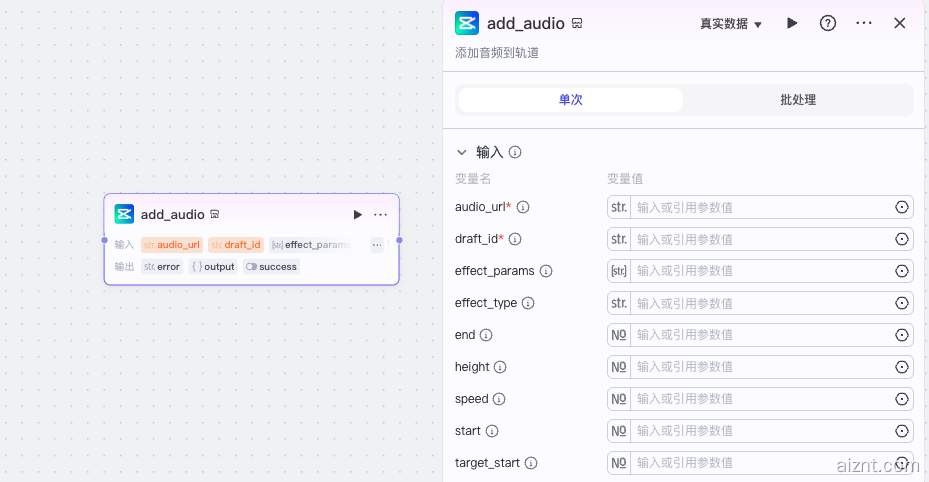Screen dimensions: 929x482
Task: Open reference picker for speed field
Action: click(901, 399)
